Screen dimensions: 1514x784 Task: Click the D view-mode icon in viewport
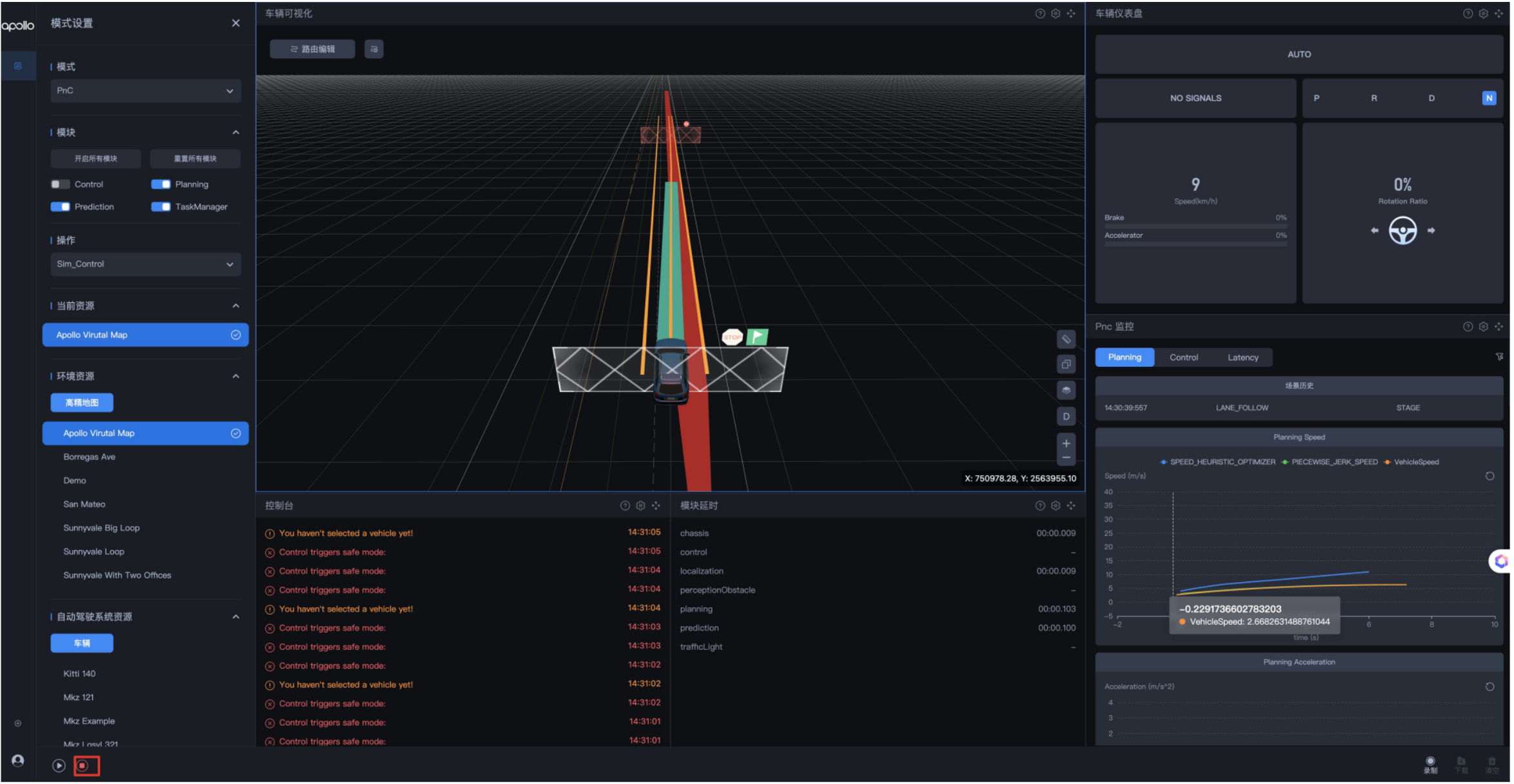click(x=1066, y=416)
